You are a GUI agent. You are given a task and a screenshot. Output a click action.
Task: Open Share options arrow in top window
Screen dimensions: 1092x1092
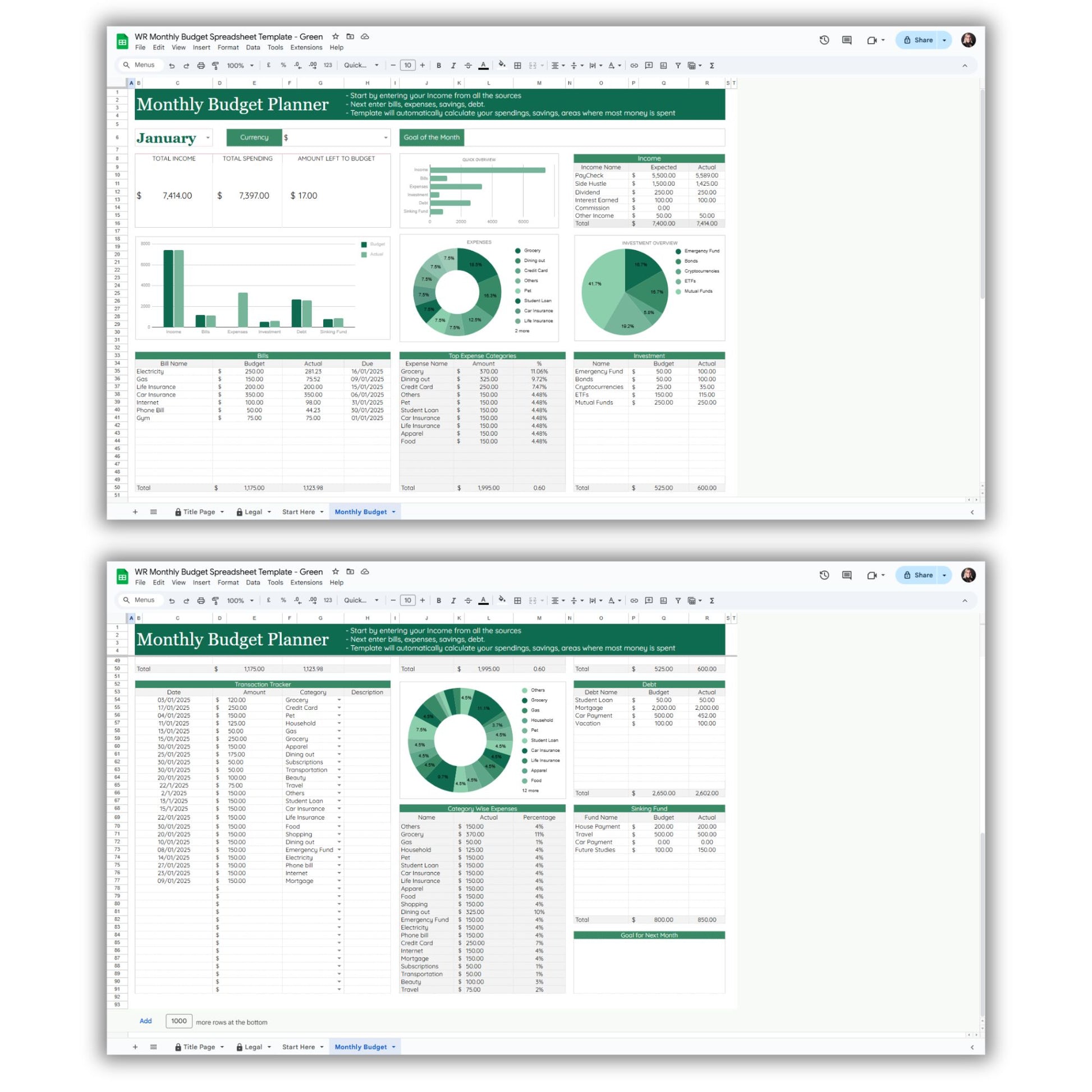point(944,40)
